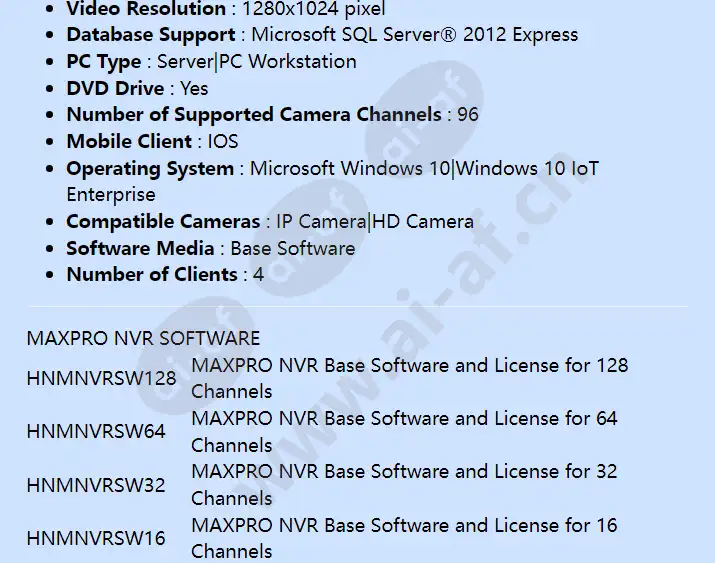715x563 pixels.
Task: Select the Database Support label
Action: 150,35
